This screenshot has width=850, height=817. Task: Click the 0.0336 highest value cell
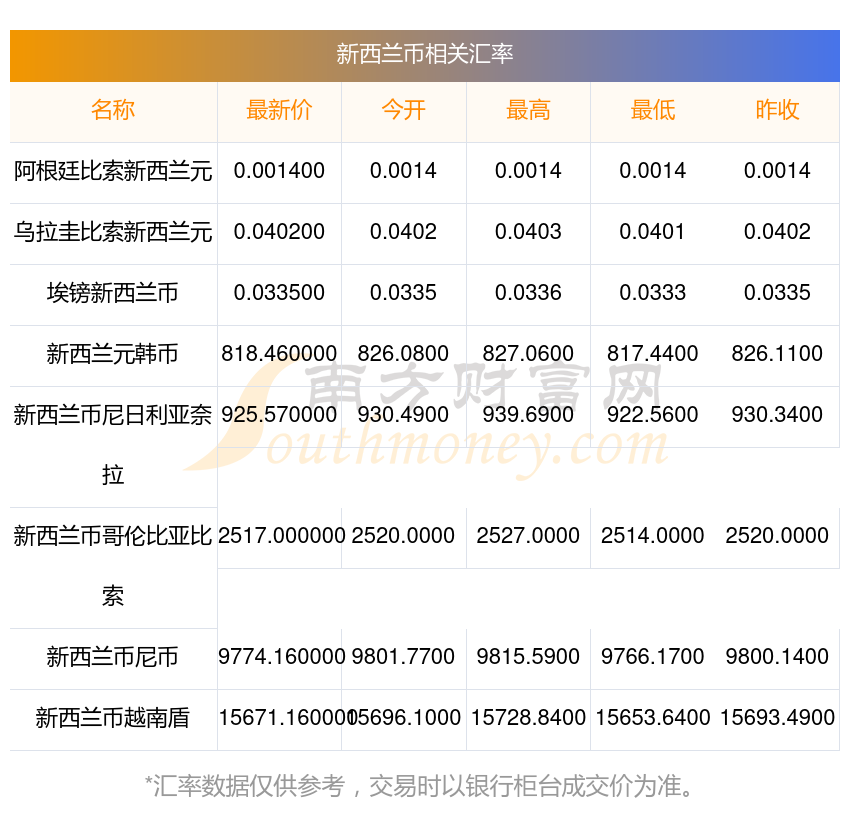[x=528, y=293]
